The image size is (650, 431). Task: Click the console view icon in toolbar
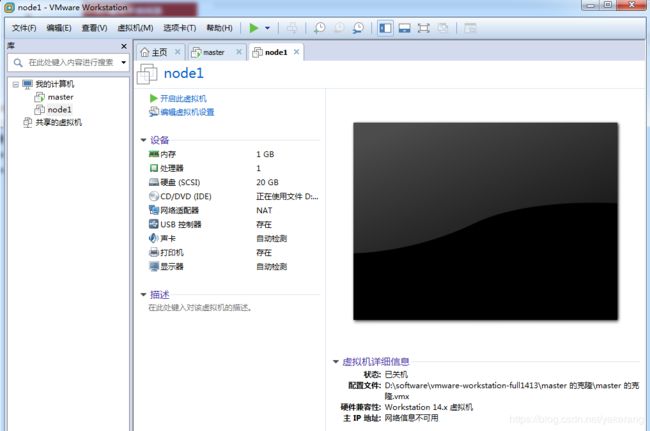(470, 28)
